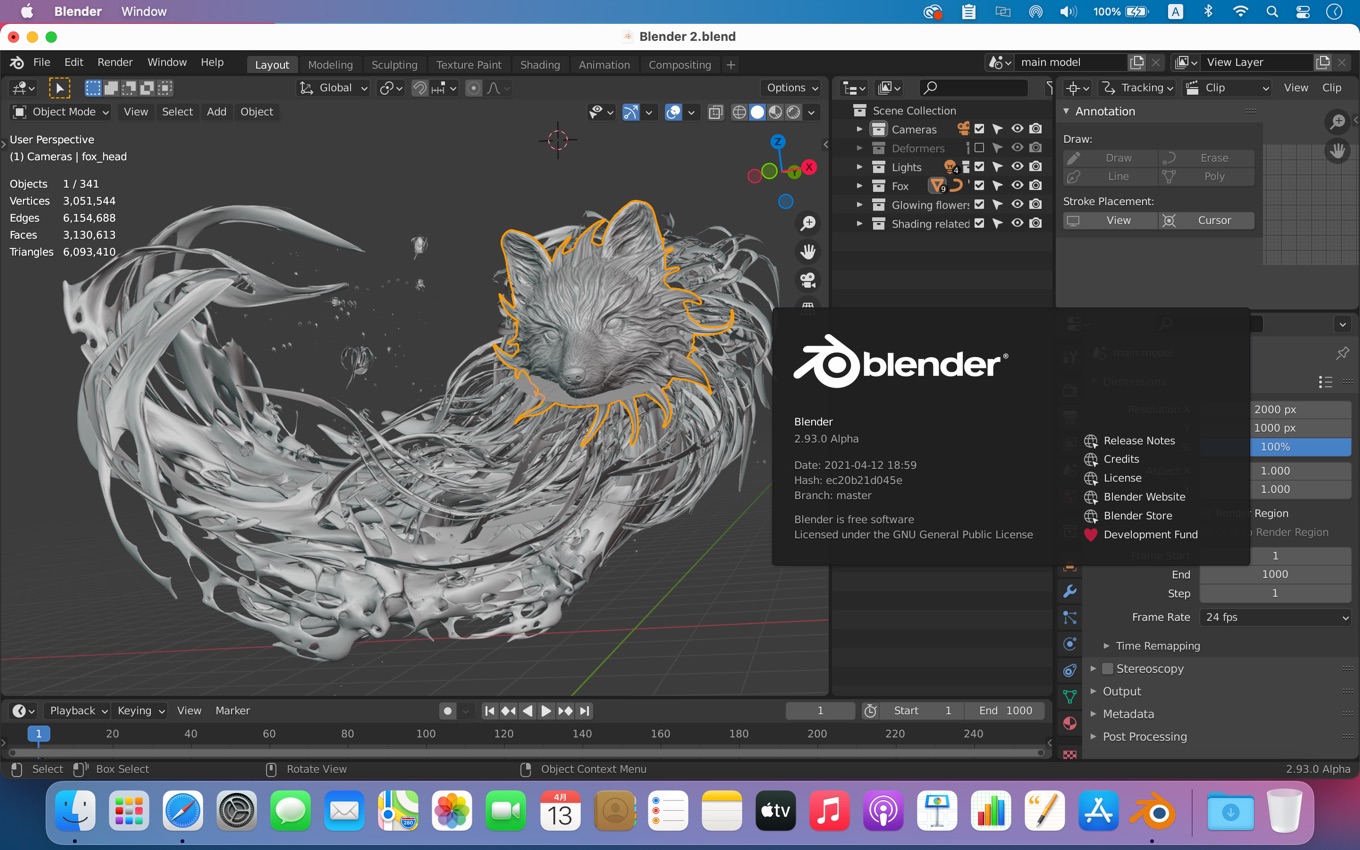This screenshot has width=1360, height=850.
Task: Open the Modifier wrench properties tab
Action: point(1070,591)
